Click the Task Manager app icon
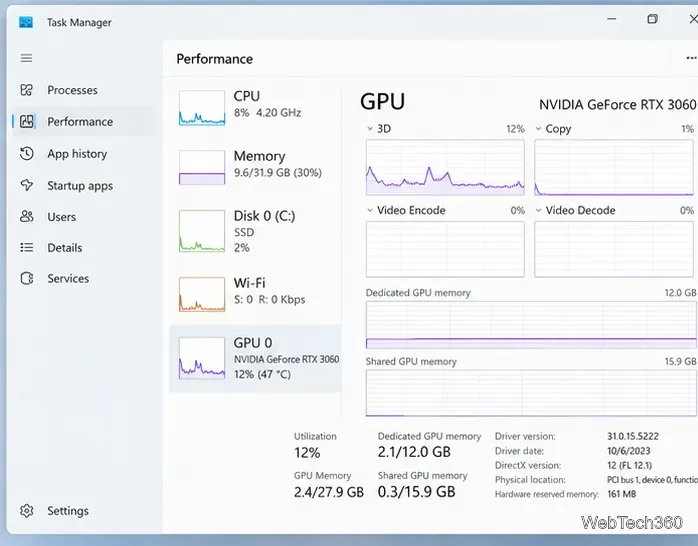698x546 pixels. pyautogui.click(x=26, y=22)
